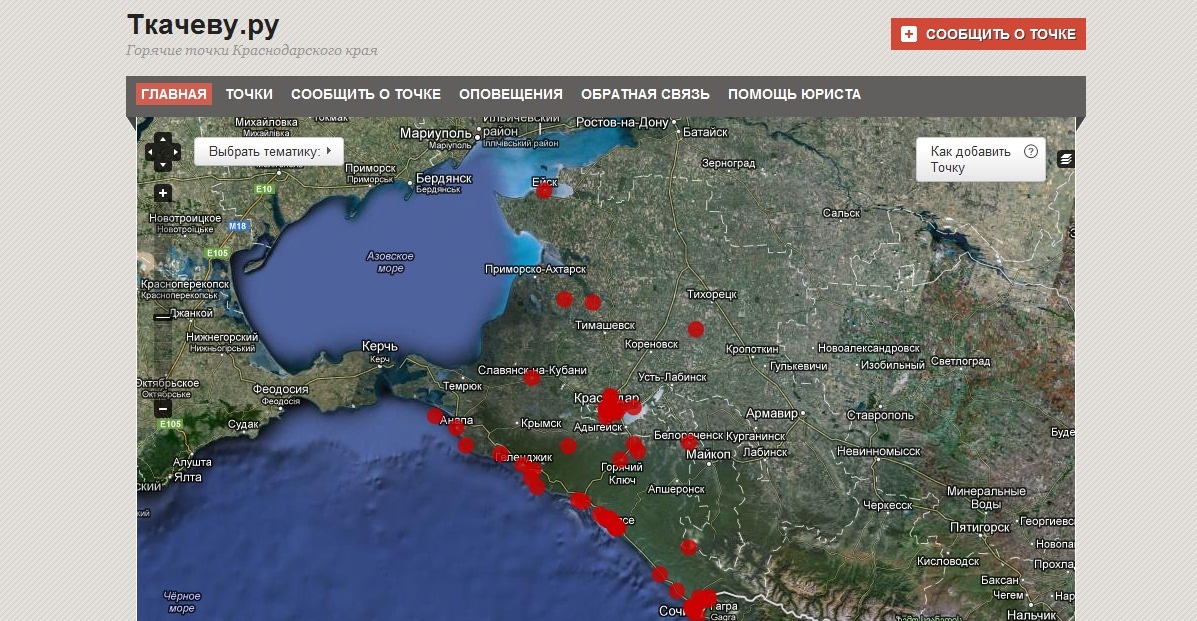
Task: Go to the ТОЧКИ menu item
Action: click(x=249, y=95)
